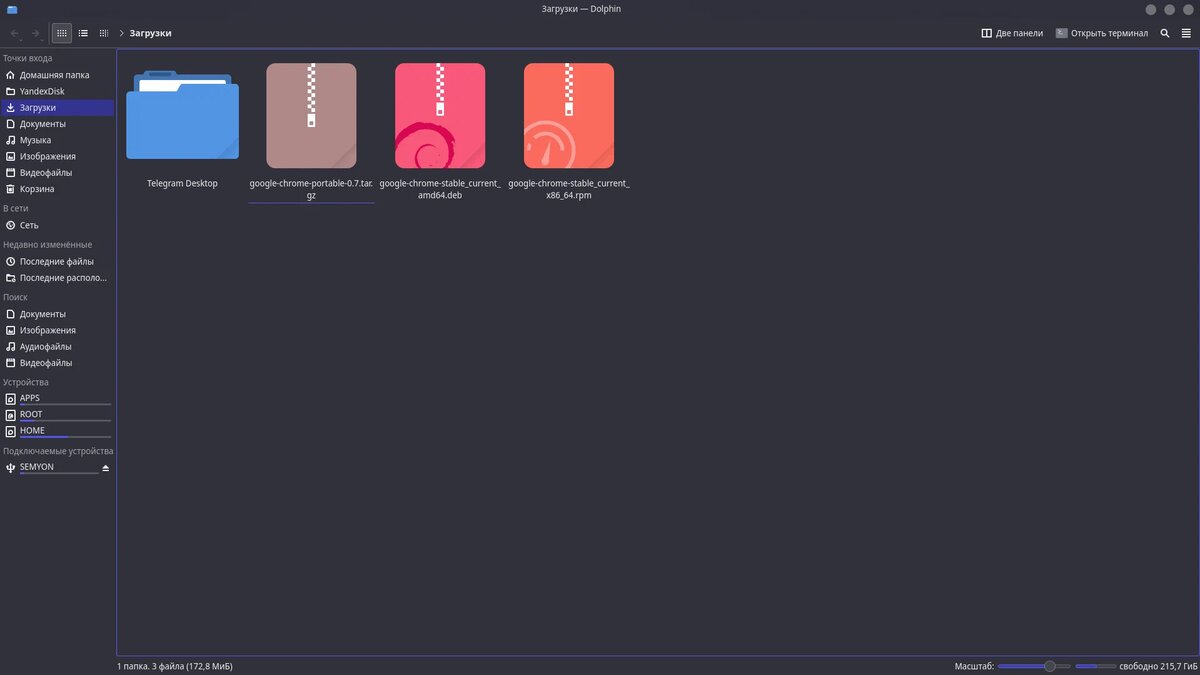This screenshot has height=675, width=1200.
Task: Show Последние файлы recent files
Action: [x=58, y=261]
